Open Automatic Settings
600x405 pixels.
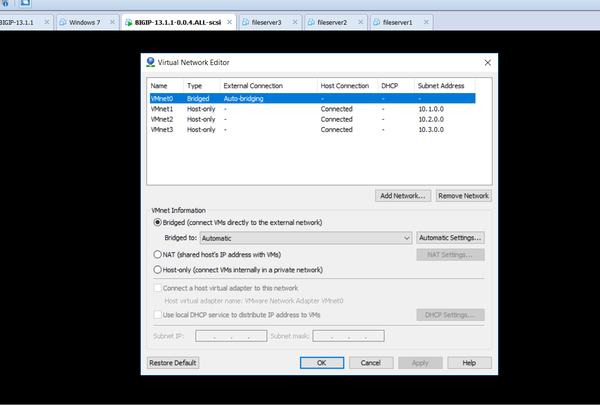(450, 238)
